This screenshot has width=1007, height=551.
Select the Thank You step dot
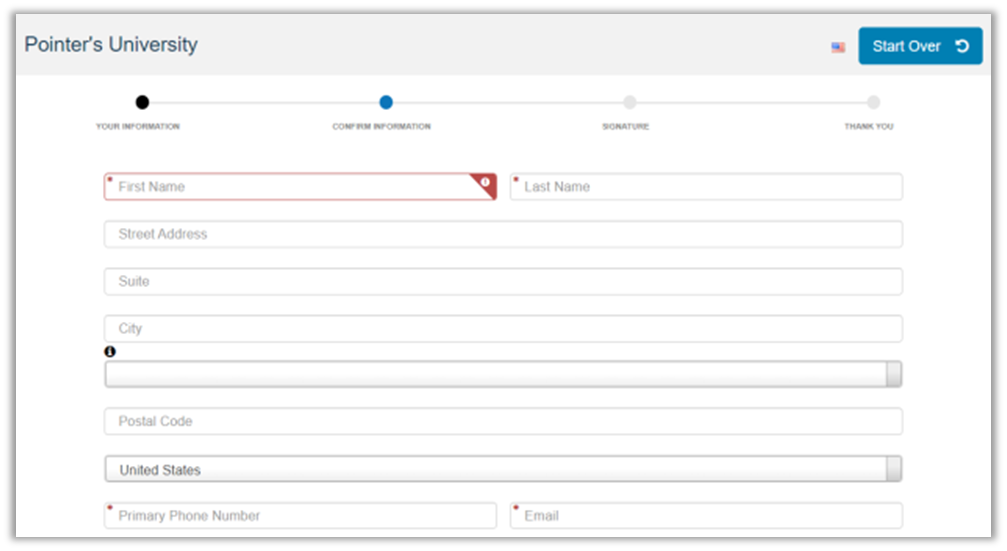click(x=873, y=102)
